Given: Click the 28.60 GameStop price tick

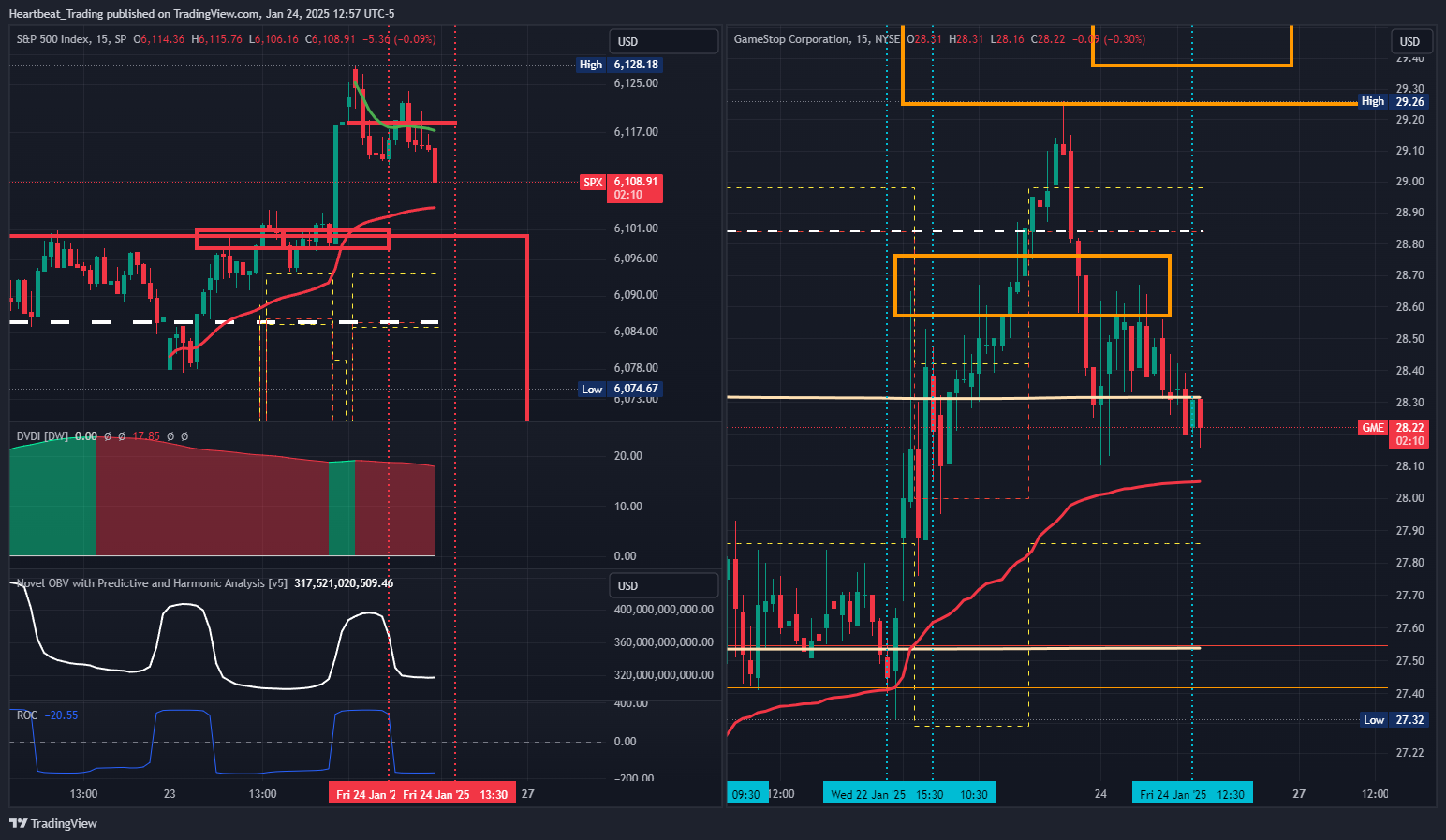Looking at the screenshot, I should (1409, 307).
